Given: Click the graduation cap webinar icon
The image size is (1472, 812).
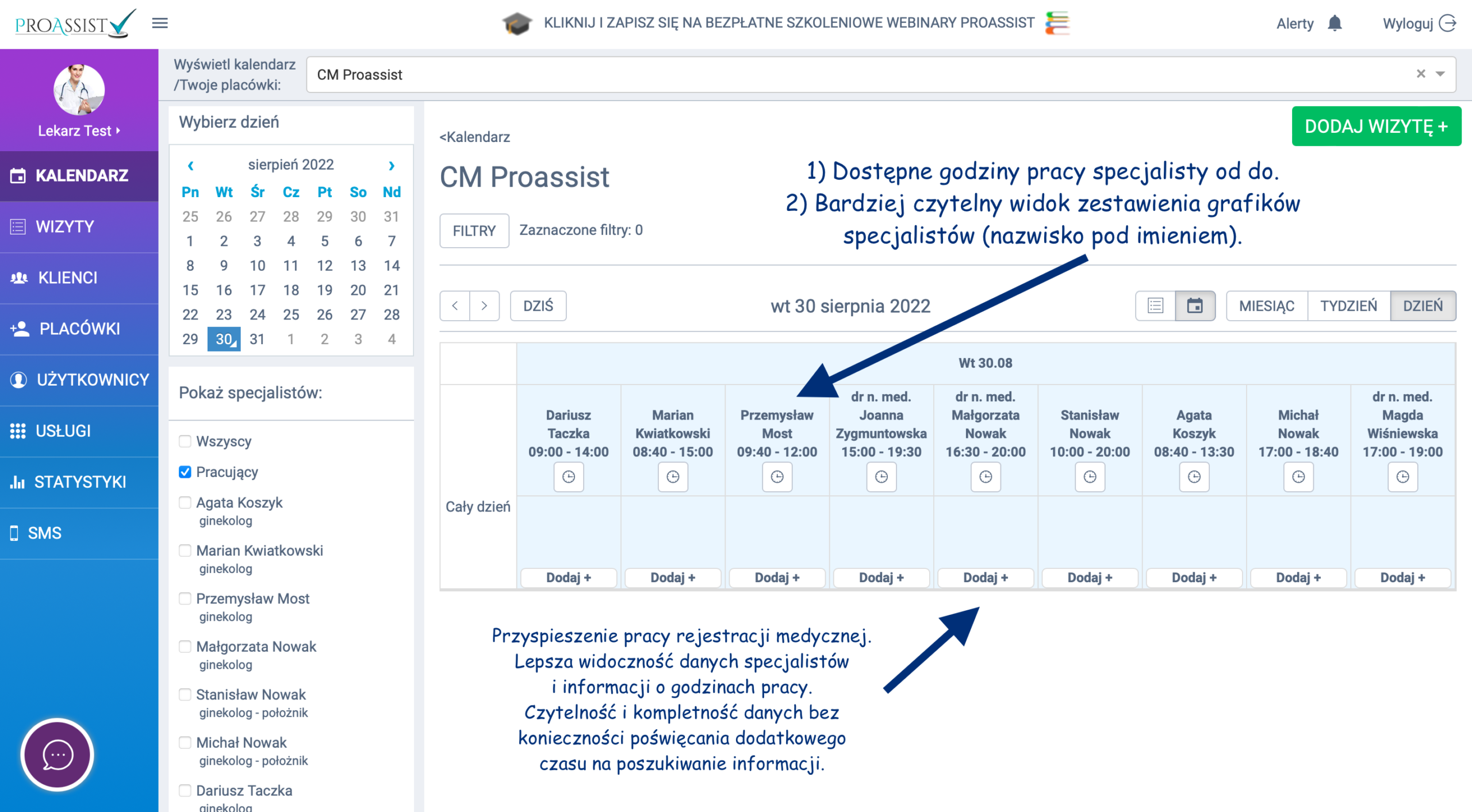Looking at the screenshot, I should (517, 23).
